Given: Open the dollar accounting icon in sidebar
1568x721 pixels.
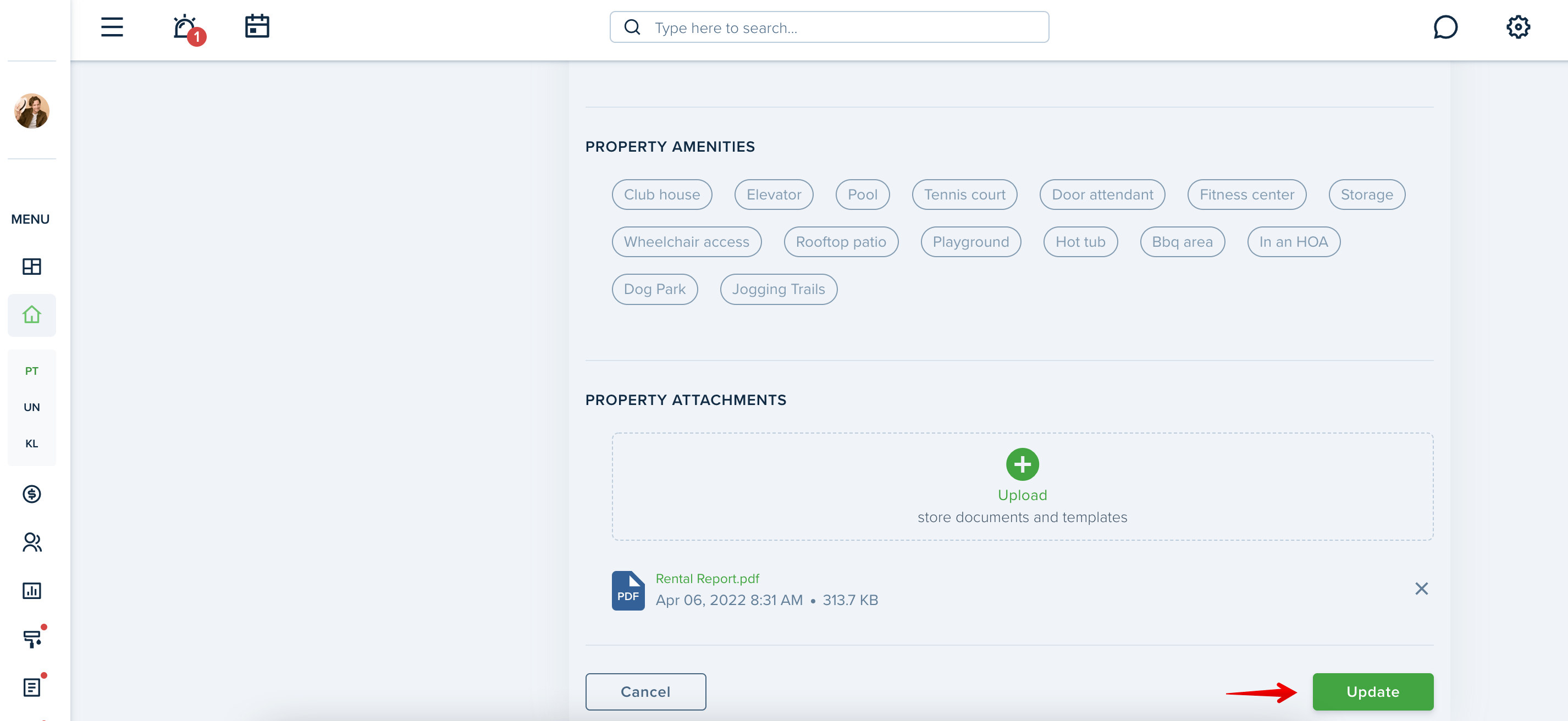Looking at the screenshot, I should tap(32, 494).
